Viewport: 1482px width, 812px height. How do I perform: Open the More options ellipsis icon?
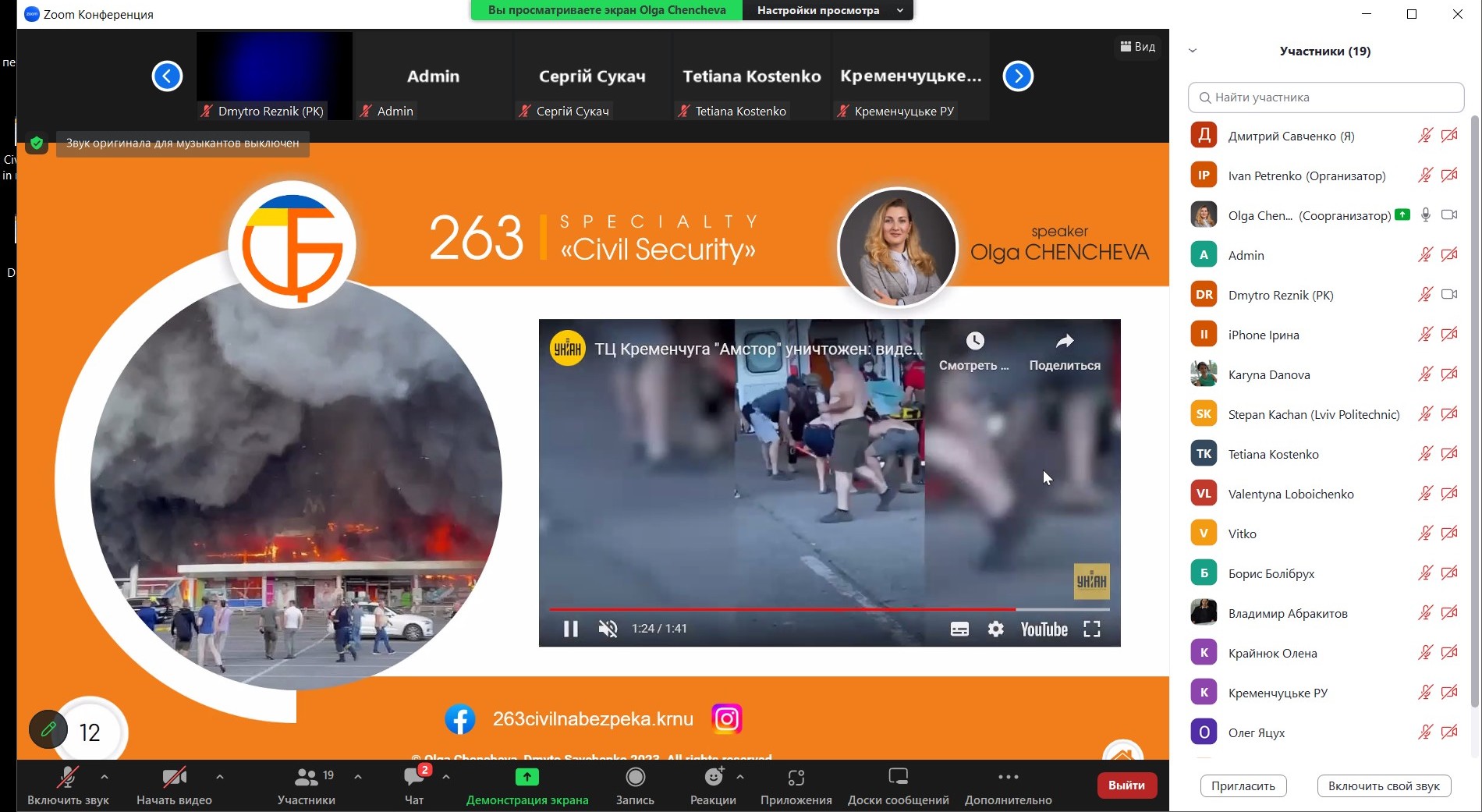click(1009, 777)
